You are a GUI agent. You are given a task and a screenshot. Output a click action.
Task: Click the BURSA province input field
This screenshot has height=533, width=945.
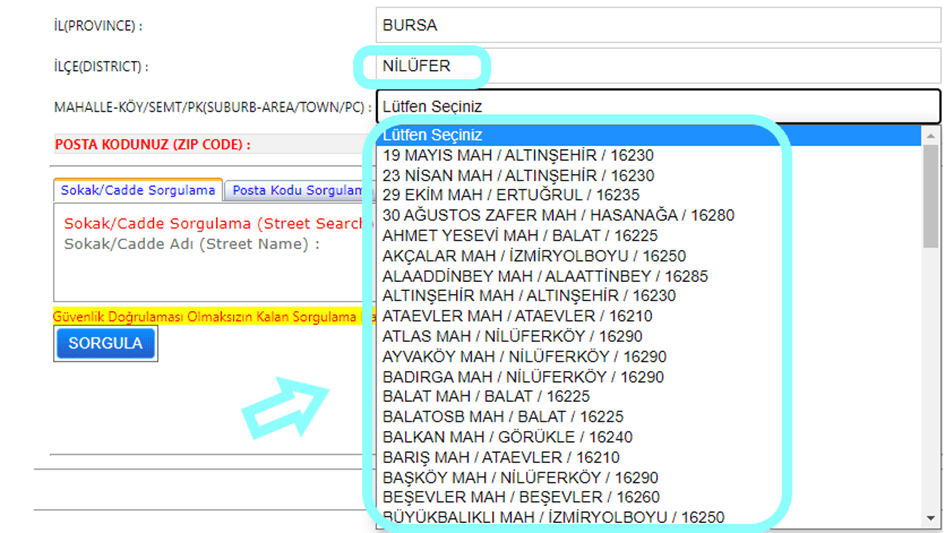point(658,26)
